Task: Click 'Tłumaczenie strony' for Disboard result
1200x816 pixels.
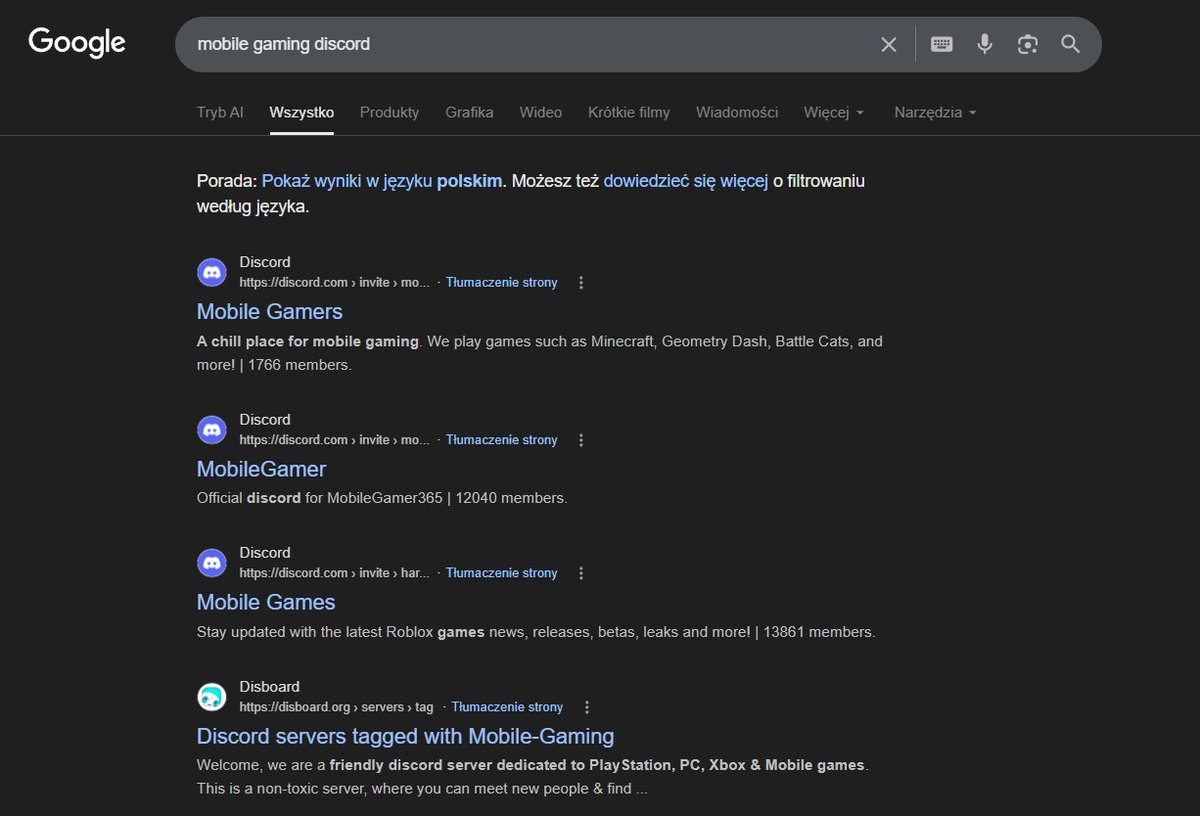Action: pos(507,707)
